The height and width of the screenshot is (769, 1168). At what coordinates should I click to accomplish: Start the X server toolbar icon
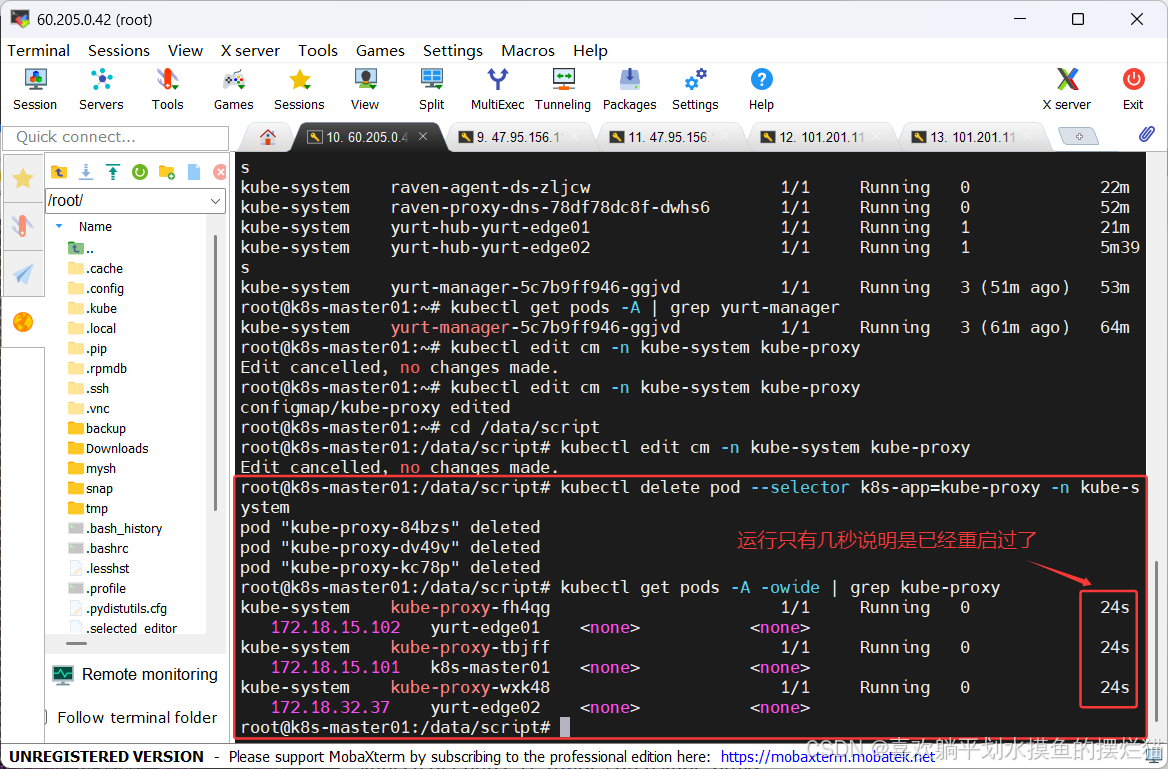pos(1067,89)
